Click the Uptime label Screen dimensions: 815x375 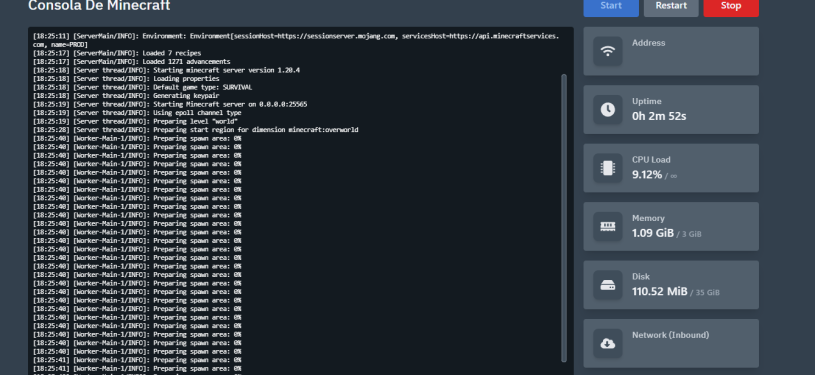647,101
